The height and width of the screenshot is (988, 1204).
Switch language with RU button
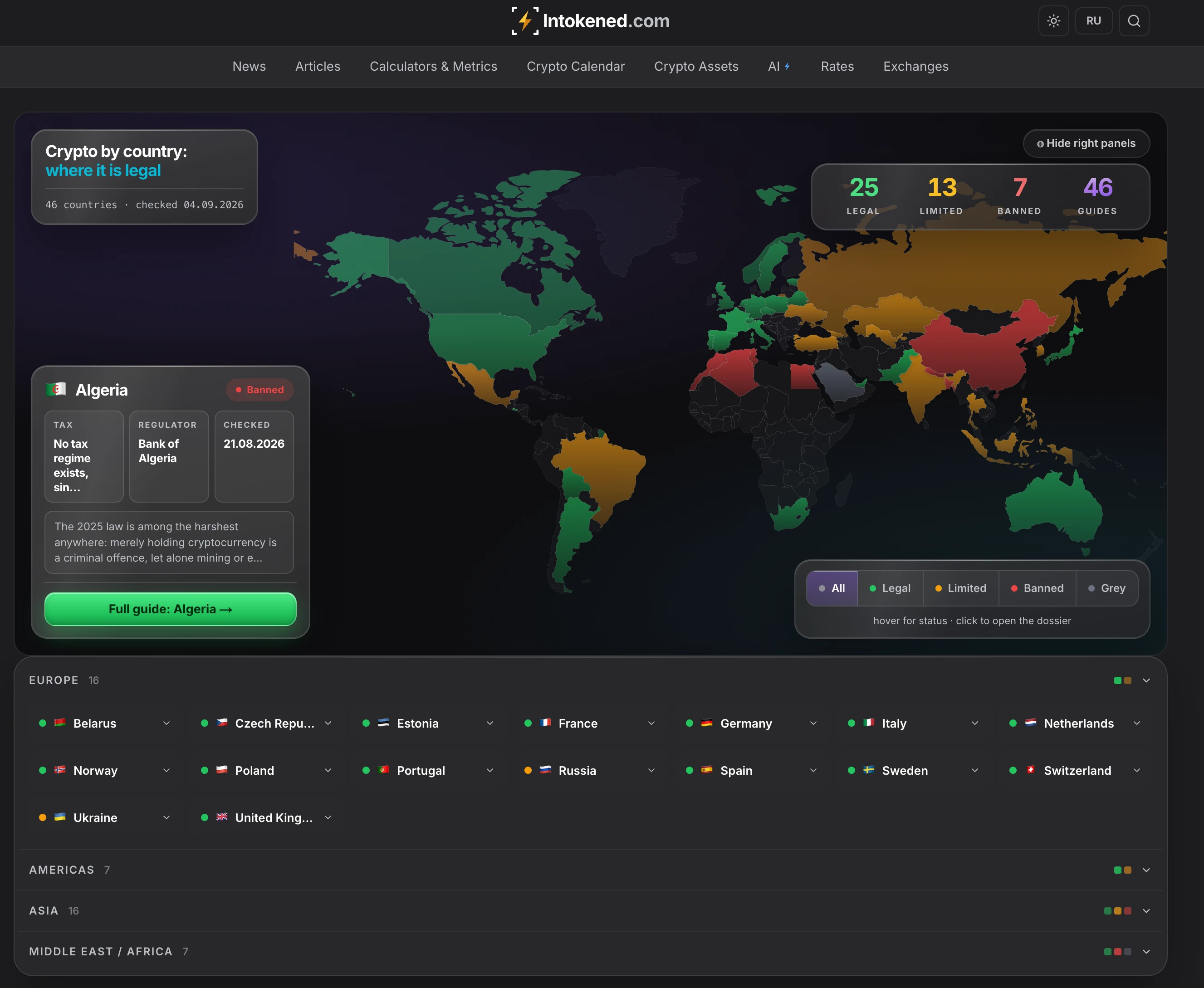(1093, 21)
